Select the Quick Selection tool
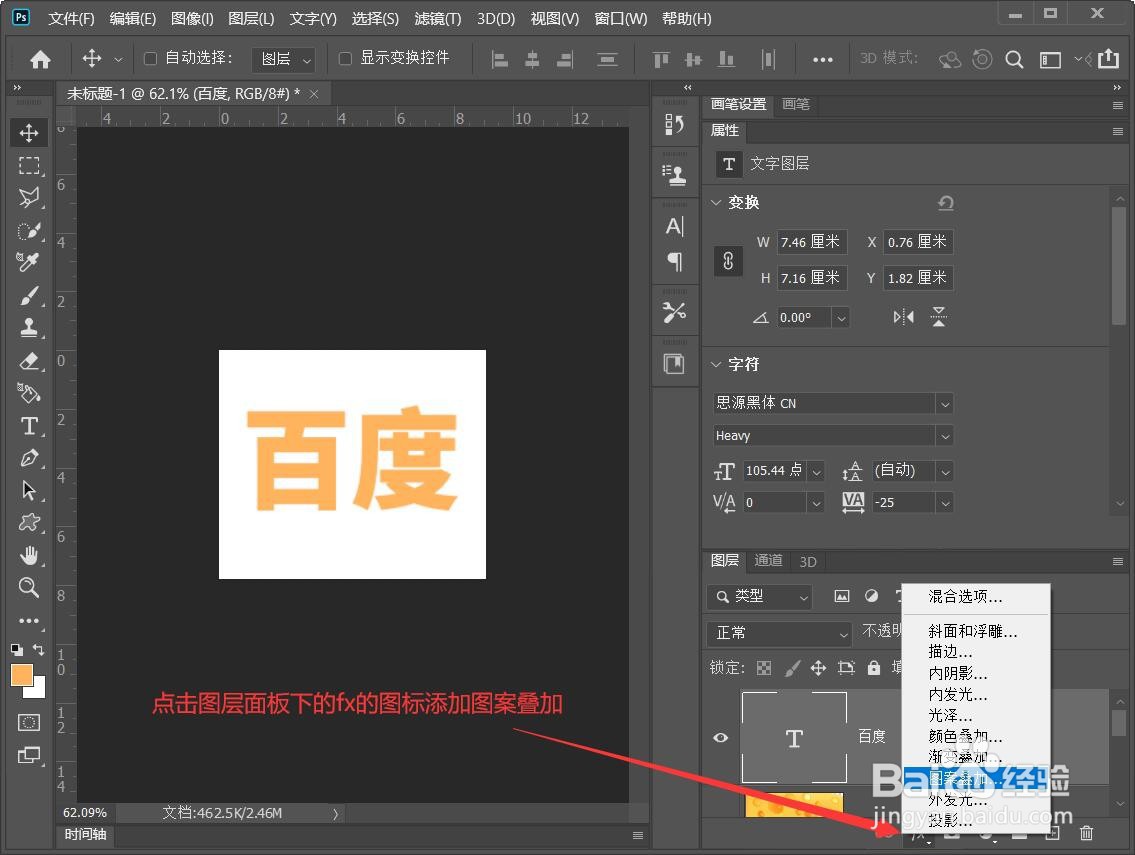 [x=29, y=231]
